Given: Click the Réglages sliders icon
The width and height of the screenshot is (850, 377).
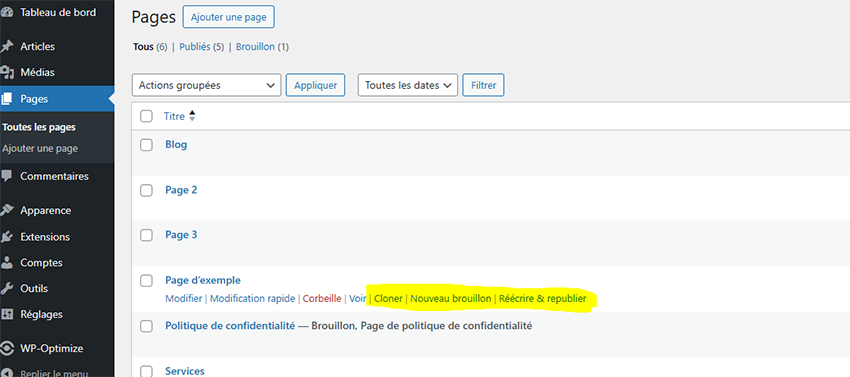Looking at the screenshot, I should coord(7,314).
